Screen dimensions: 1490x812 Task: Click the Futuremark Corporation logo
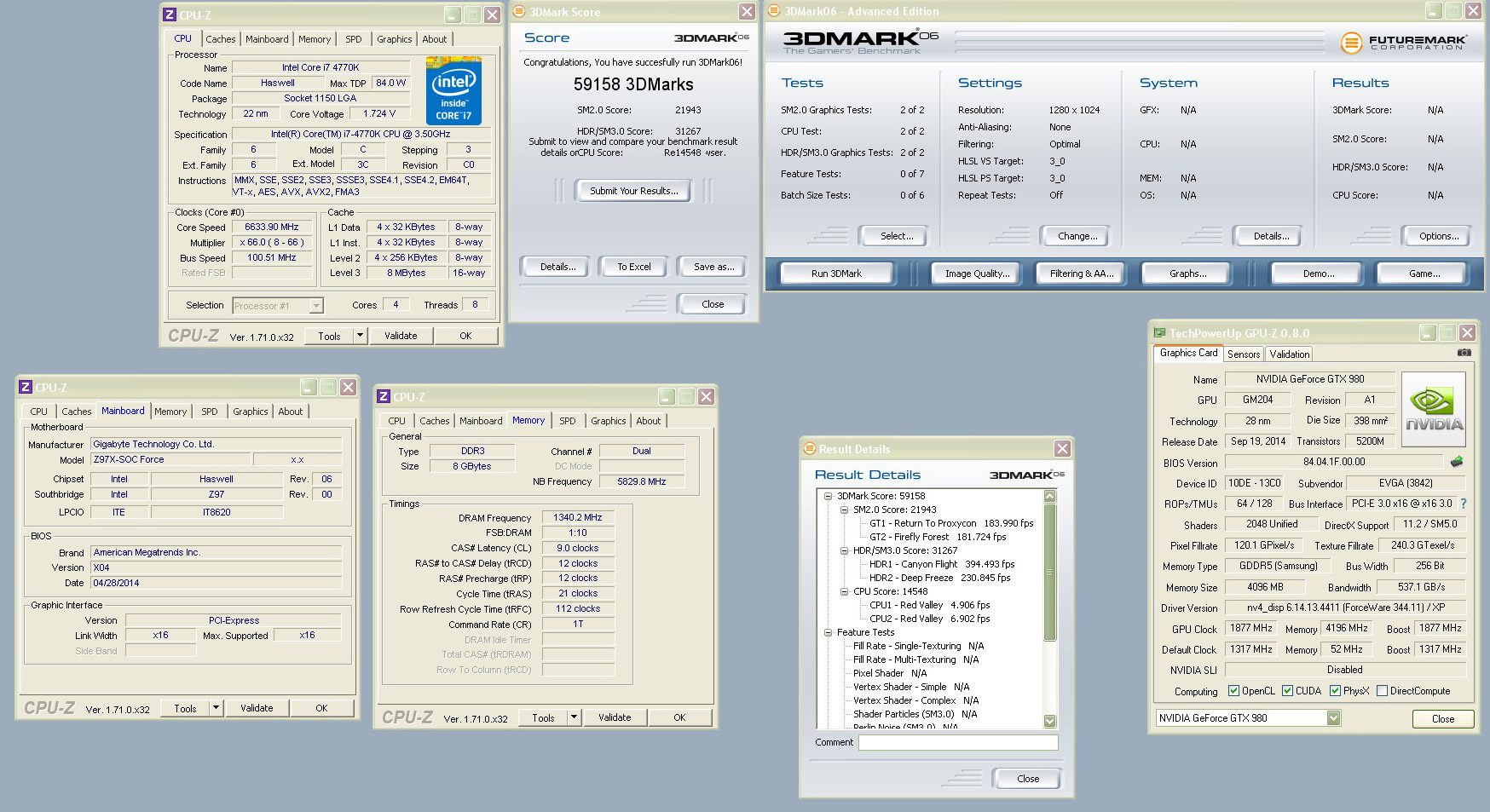pyautogui.click(x=1403, y=42)
